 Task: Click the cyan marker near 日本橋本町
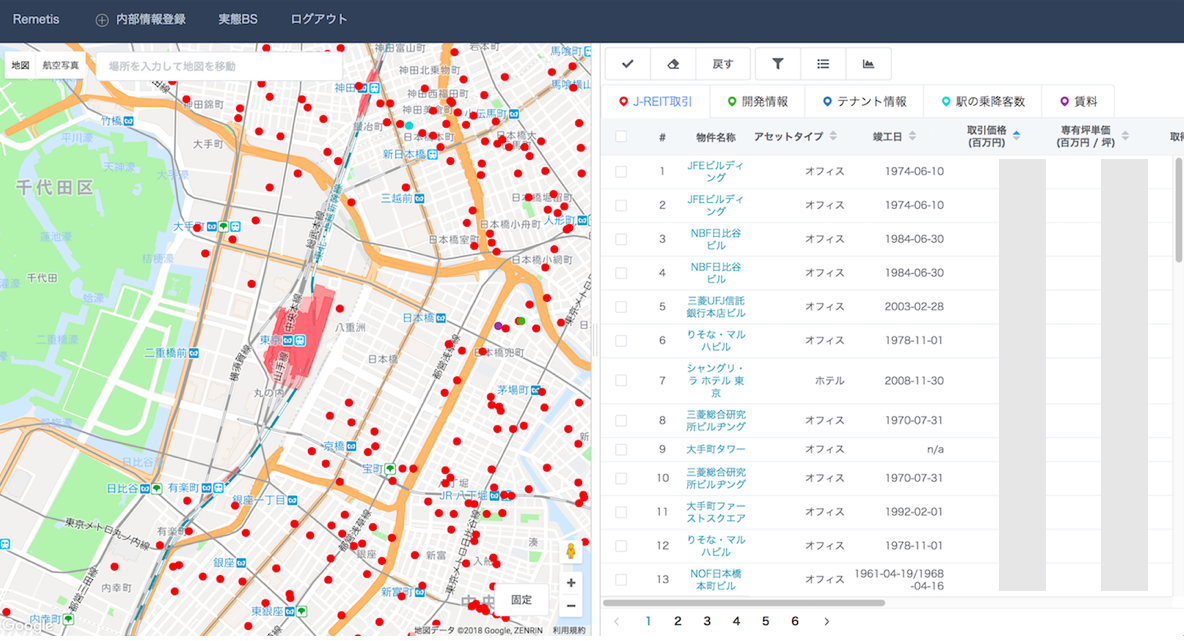click(x=409, y=125)
